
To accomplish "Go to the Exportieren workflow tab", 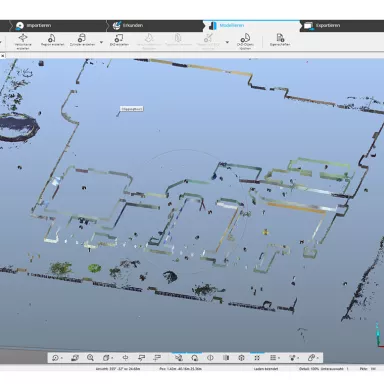I will pos(343,26).
